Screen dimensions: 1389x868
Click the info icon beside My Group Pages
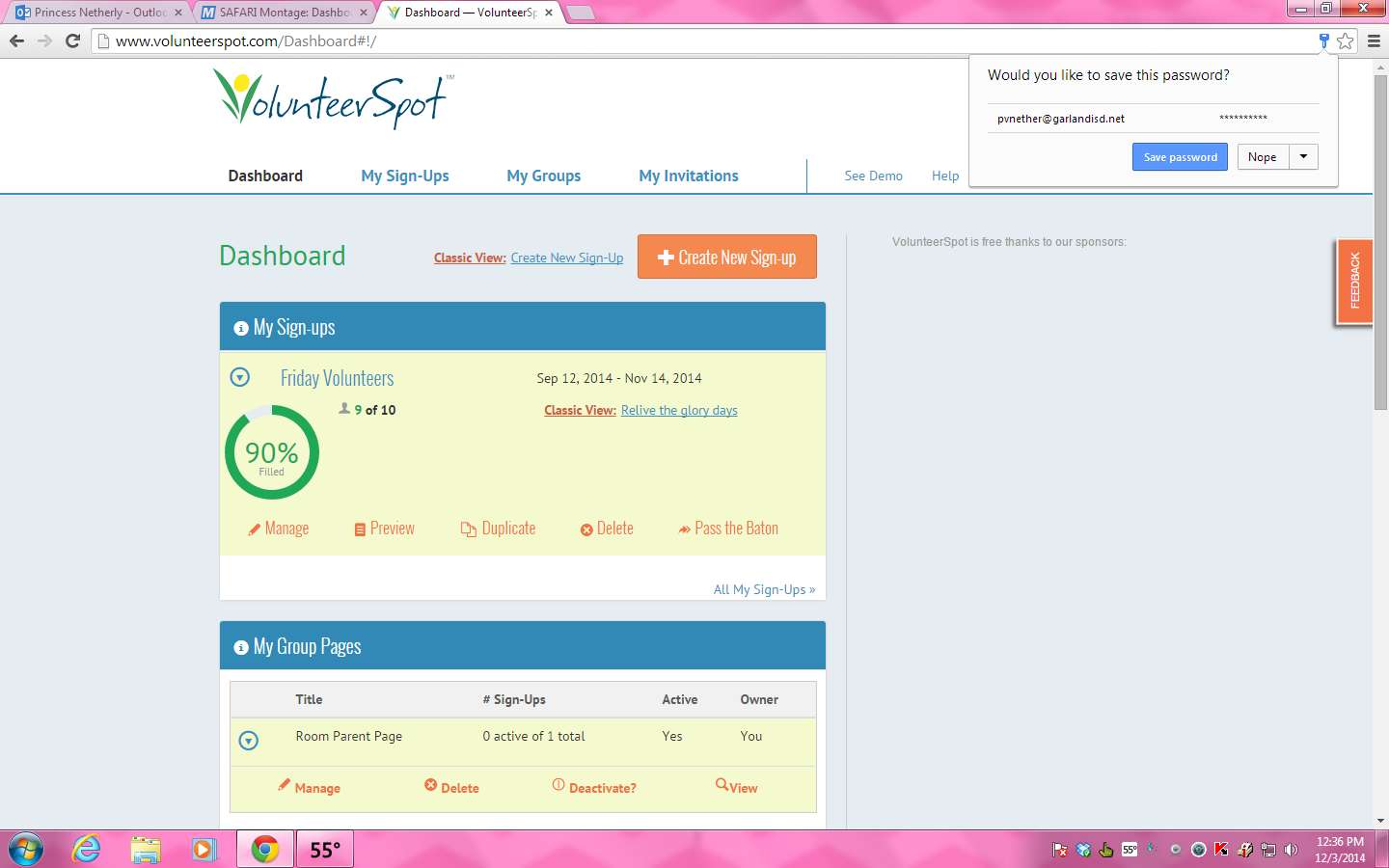point(241,647)
